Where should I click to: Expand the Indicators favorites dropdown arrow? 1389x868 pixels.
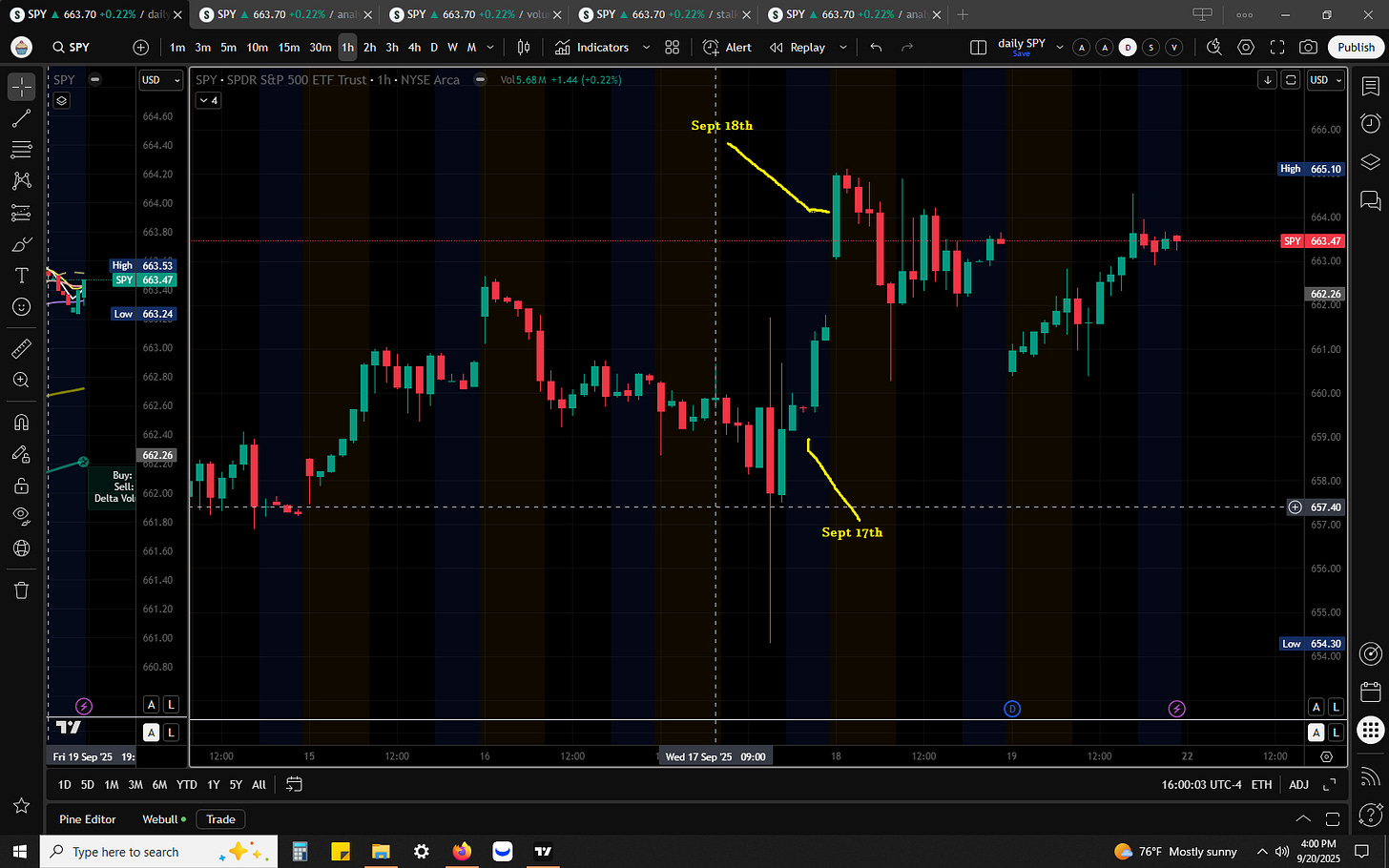[x=646, y=47]
